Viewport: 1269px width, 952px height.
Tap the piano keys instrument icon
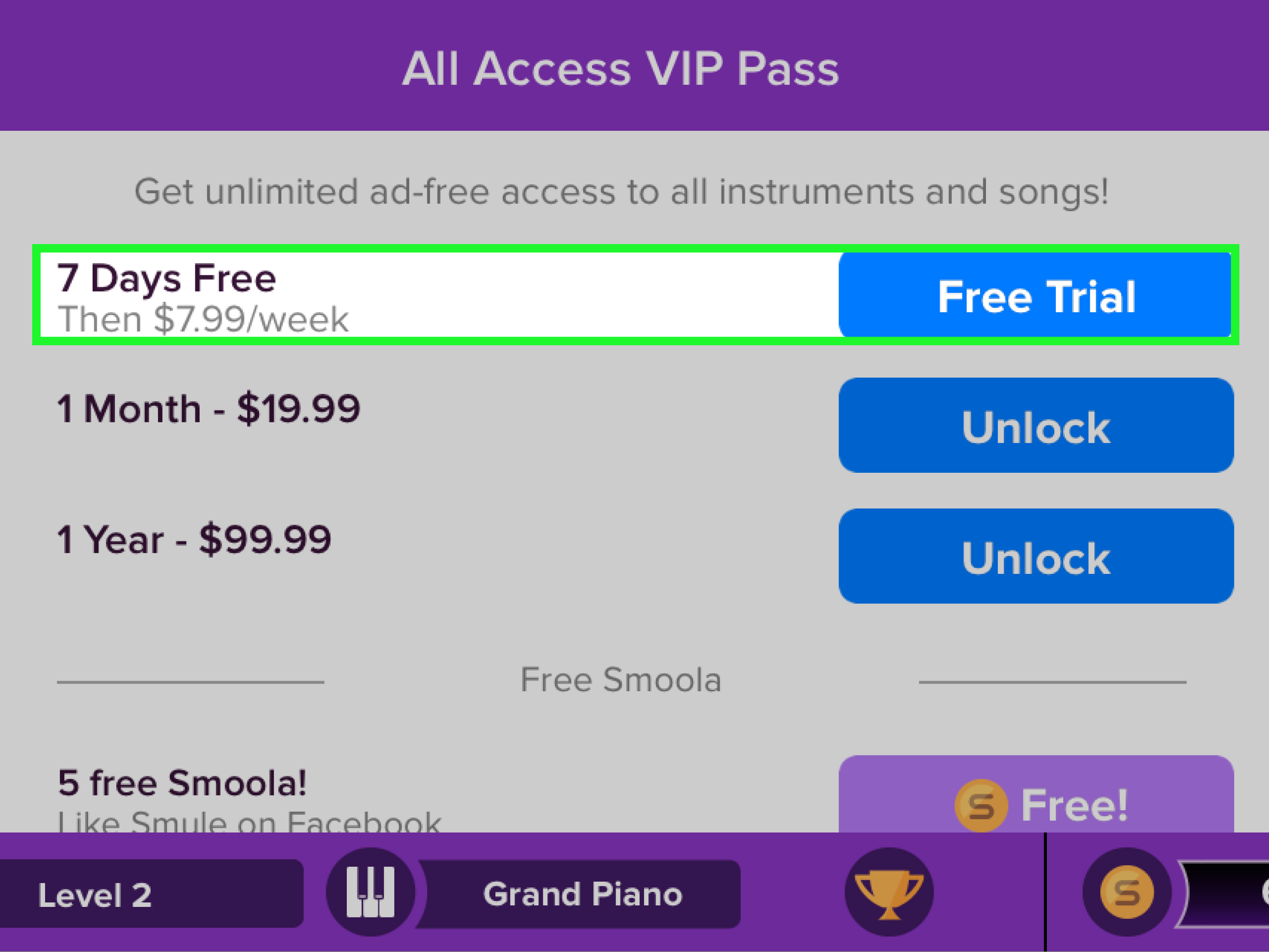tap(371, 892)
